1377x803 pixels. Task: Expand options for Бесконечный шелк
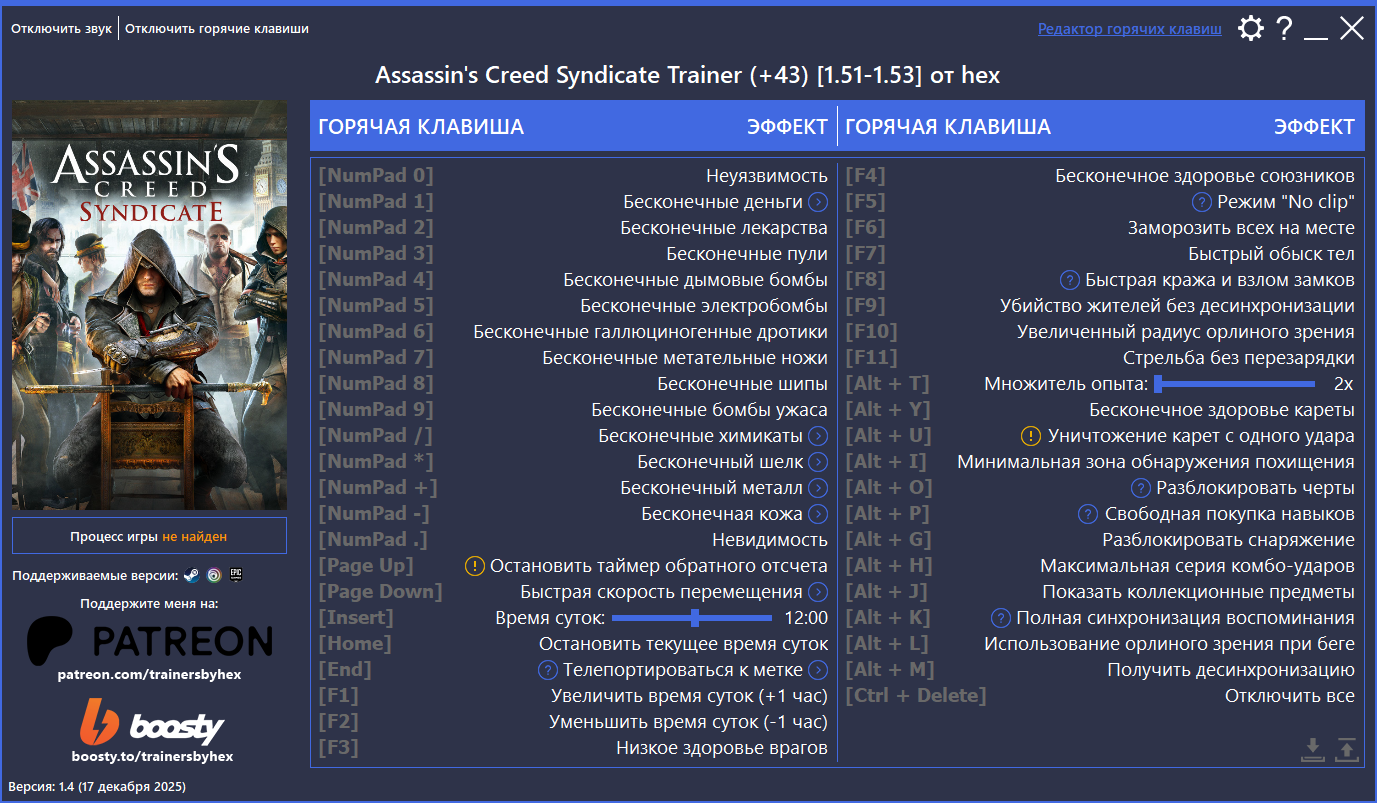[819, 461]
